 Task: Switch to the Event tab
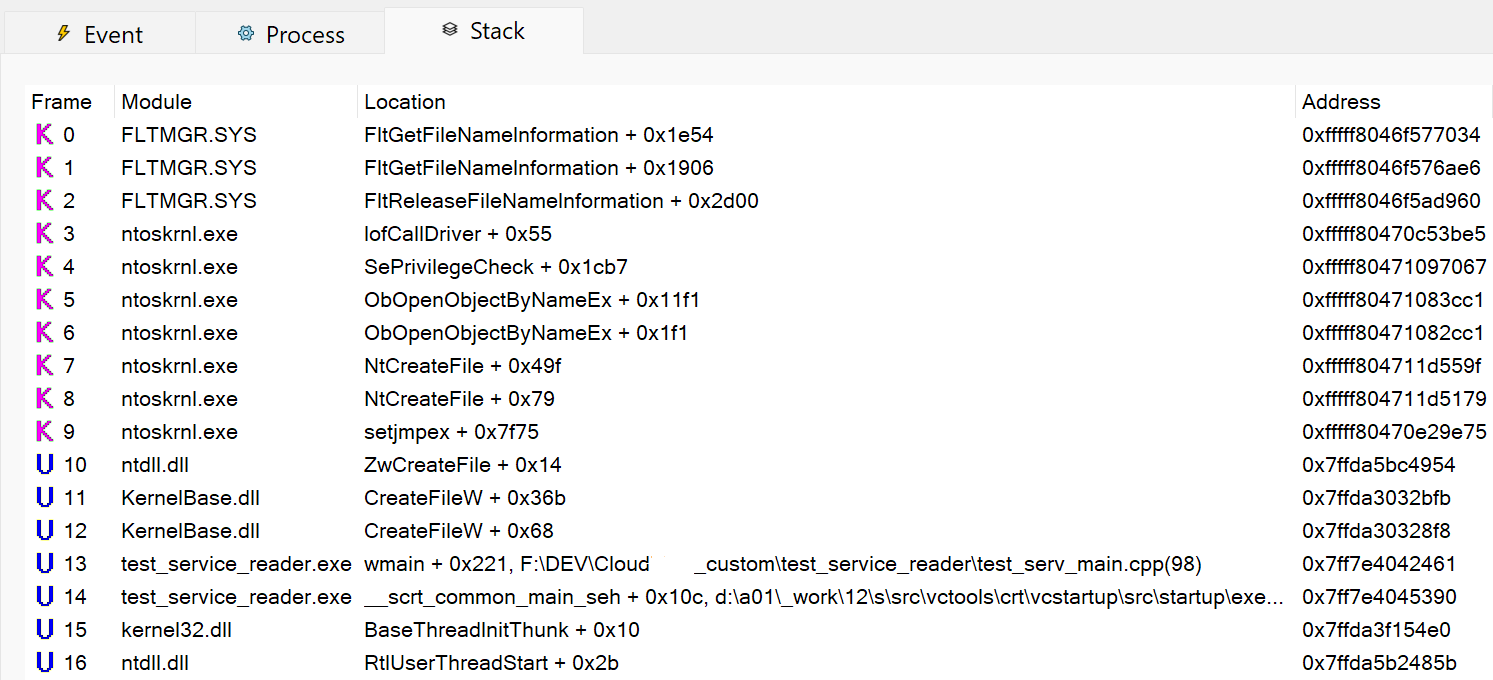click(x=100, y=33)
